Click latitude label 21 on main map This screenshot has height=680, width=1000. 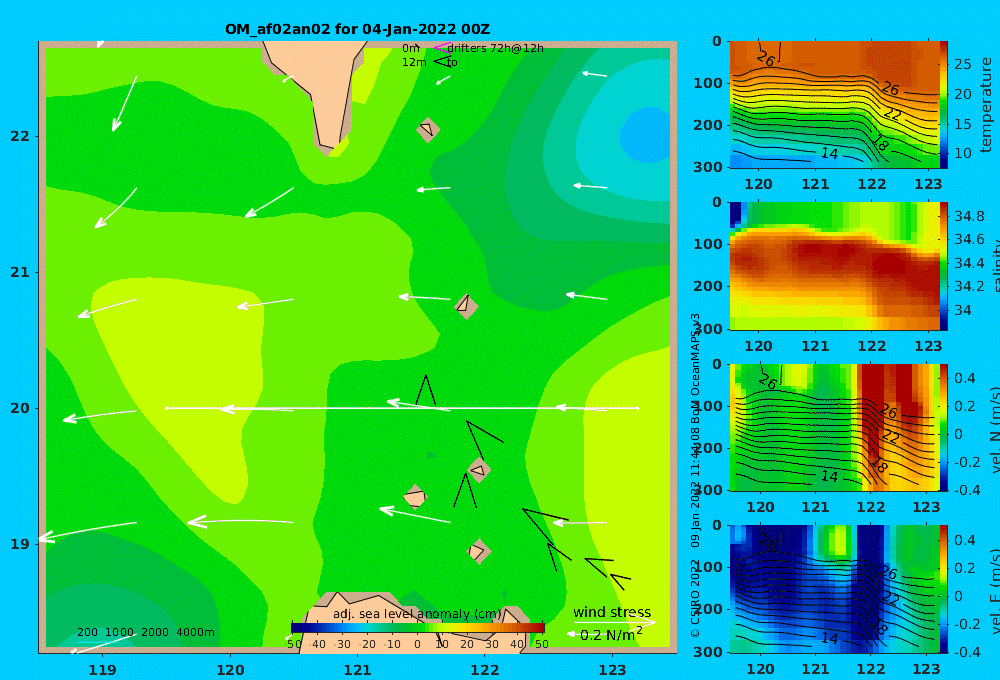20,272
